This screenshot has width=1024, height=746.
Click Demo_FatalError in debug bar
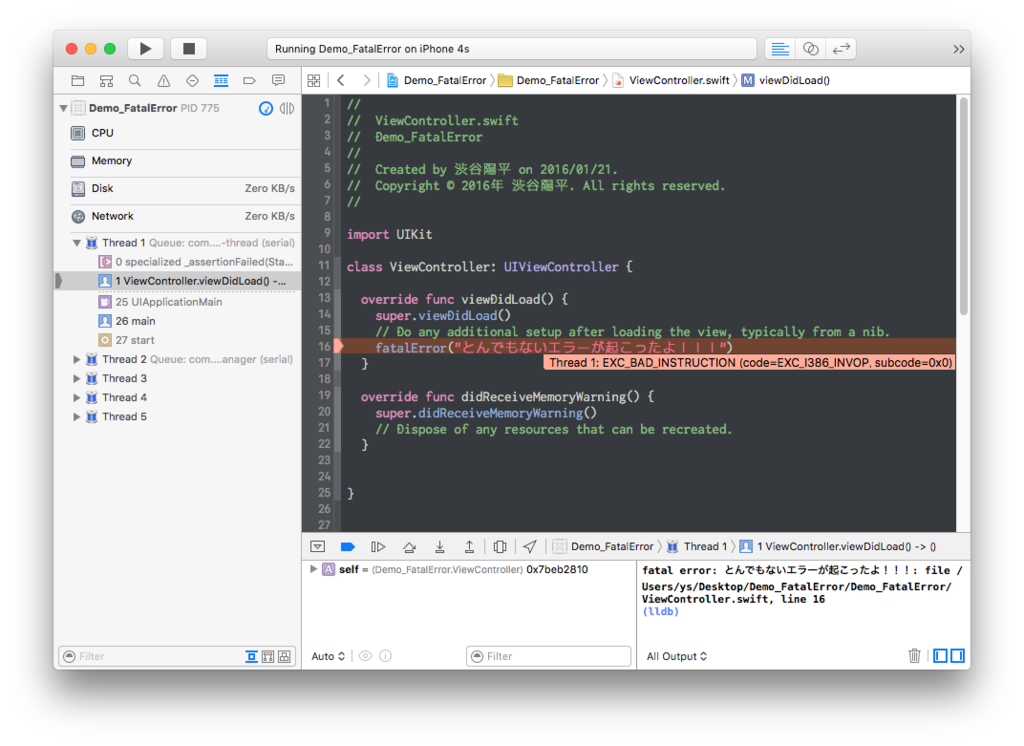click(603, 547)
